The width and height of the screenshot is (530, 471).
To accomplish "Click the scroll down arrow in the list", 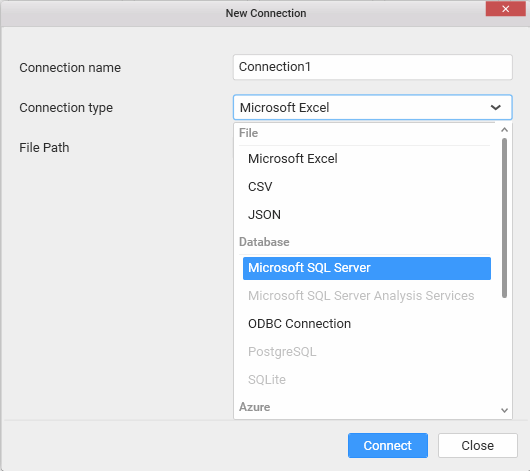I will (x=504, y=410).
